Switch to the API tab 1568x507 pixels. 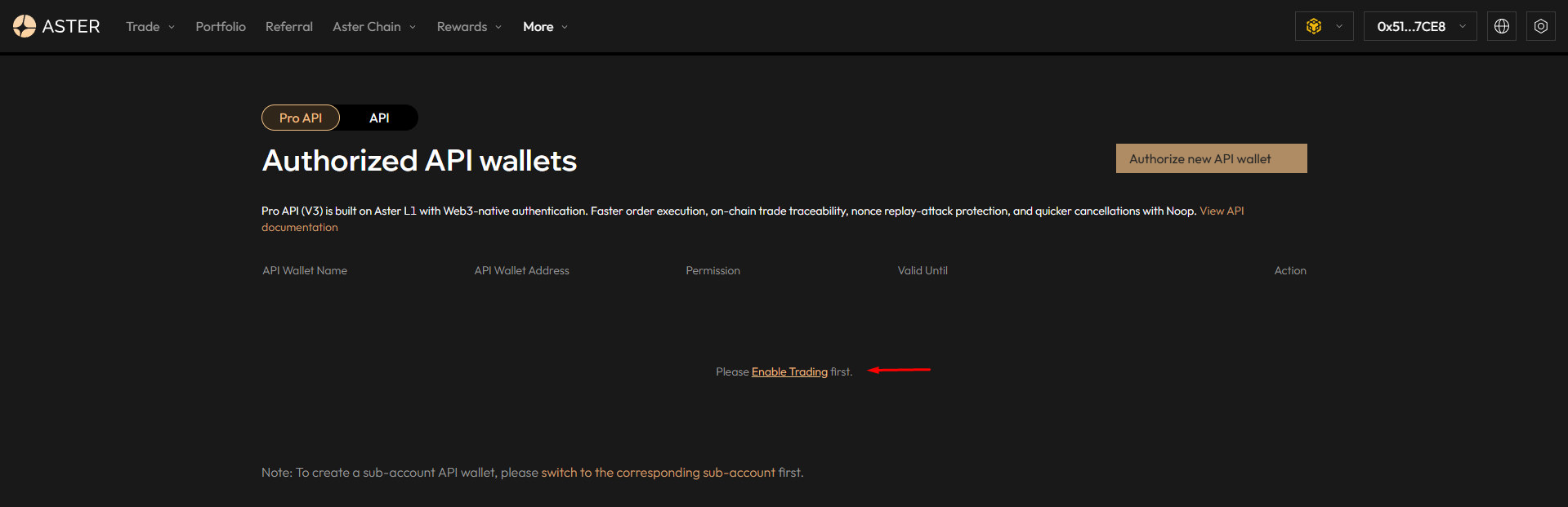[x=379, y=118]
